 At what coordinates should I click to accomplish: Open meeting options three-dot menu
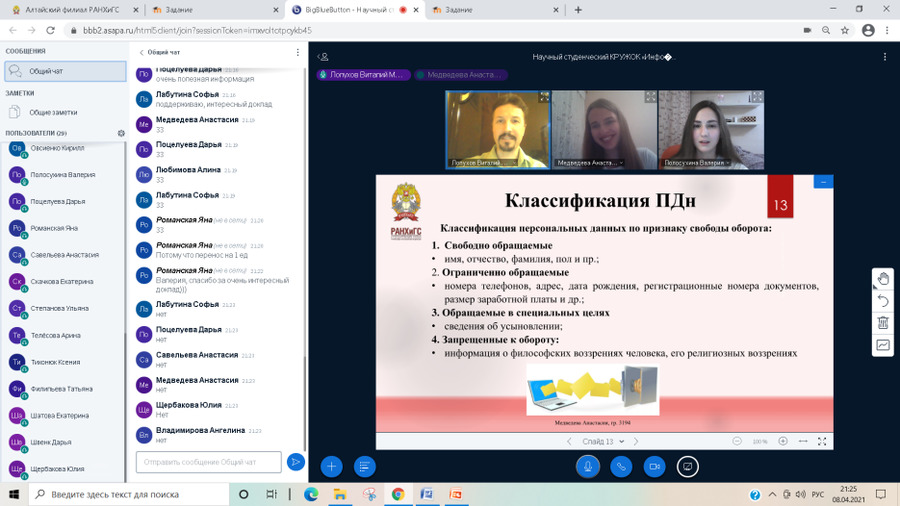tap(885, 57)
